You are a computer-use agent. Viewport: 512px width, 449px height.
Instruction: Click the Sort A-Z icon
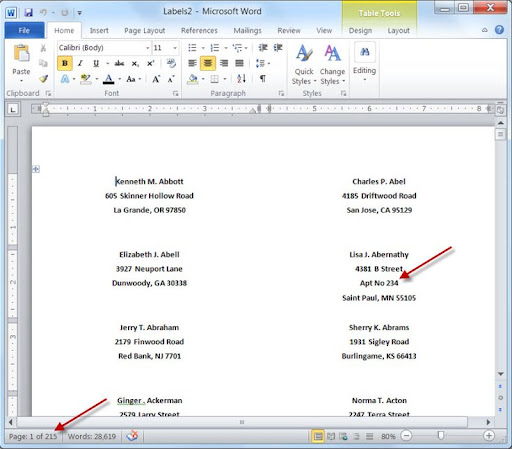pos(241,79)
